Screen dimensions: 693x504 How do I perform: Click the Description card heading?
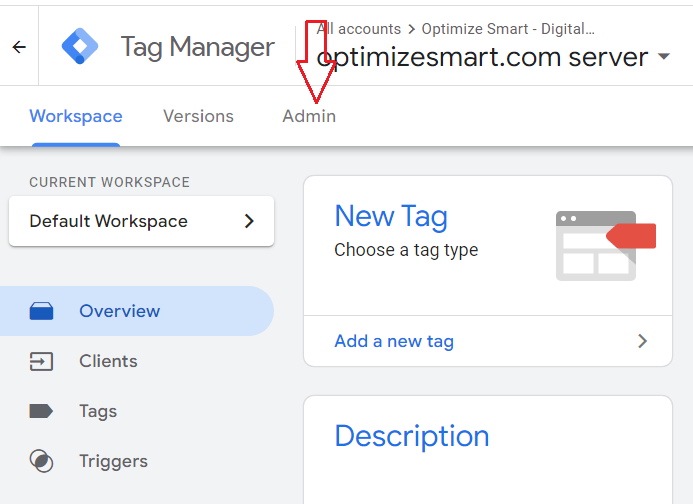click(x=412, y=436)
